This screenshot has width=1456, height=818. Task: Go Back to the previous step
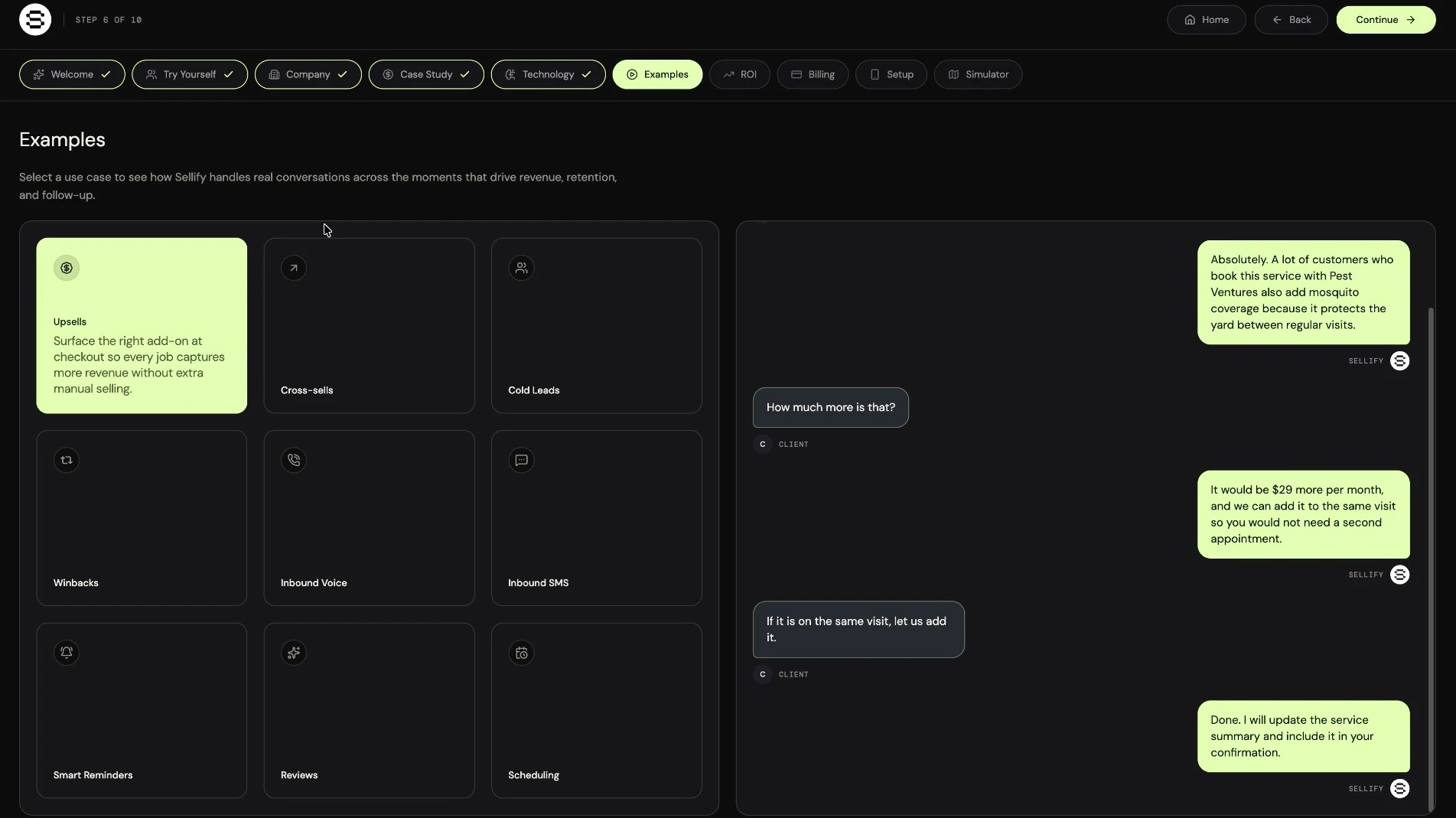coord(1292,20)
